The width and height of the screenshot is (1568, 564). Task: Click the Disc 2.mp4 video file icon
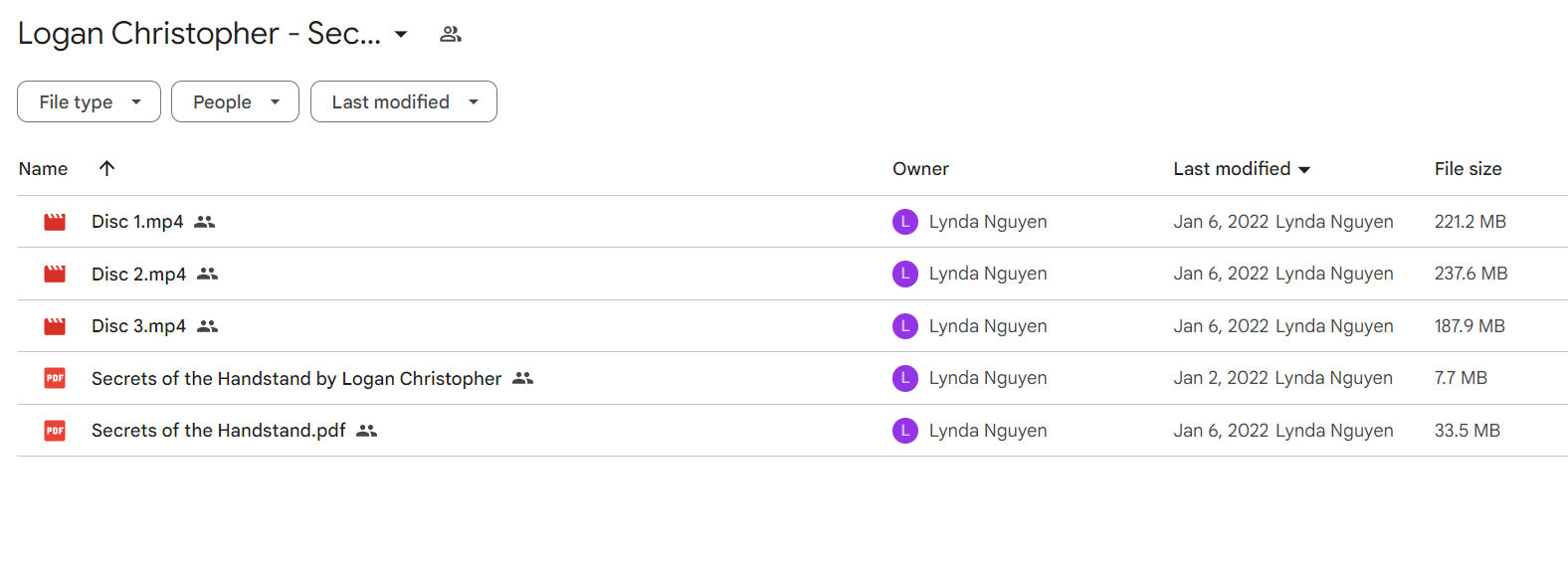tap(55, 274)
